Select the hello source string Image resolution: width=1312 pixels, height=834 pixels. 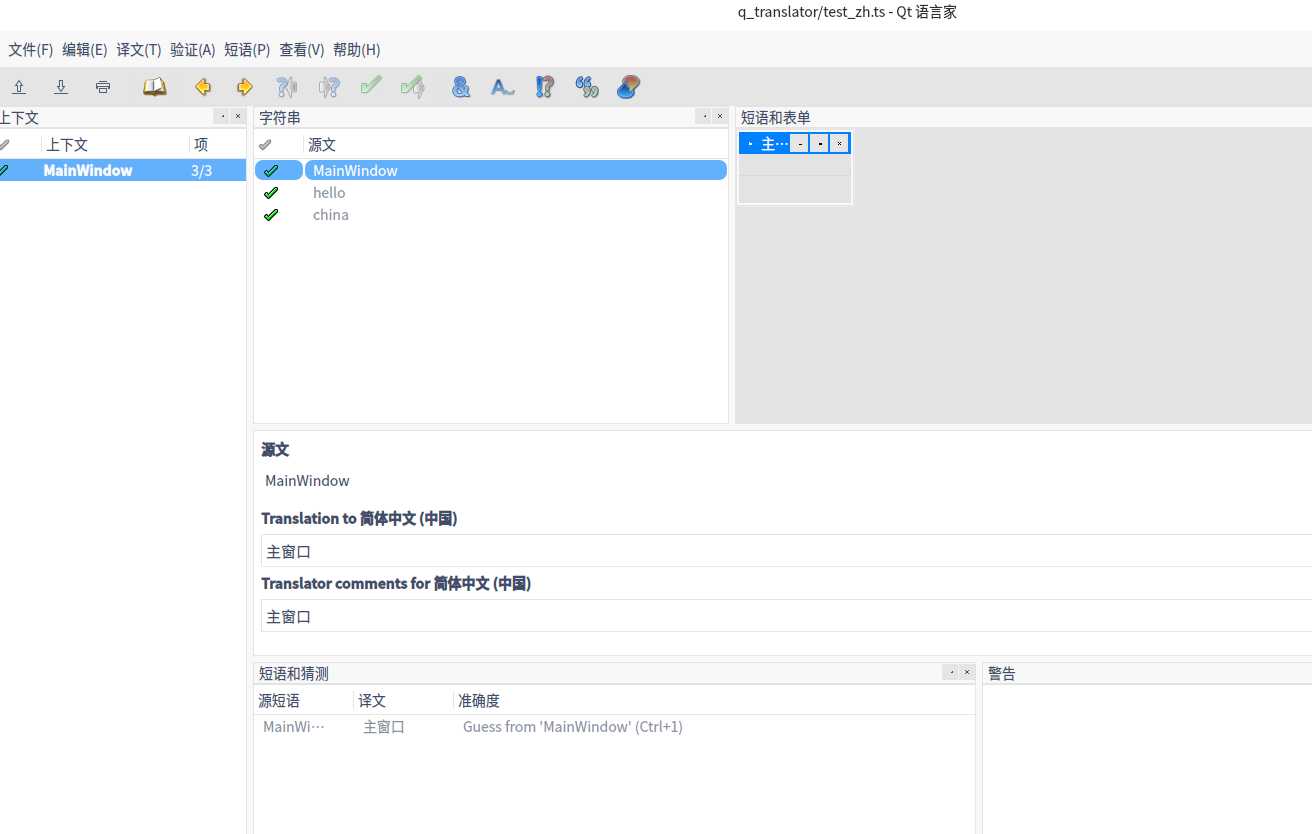[329, 192]
